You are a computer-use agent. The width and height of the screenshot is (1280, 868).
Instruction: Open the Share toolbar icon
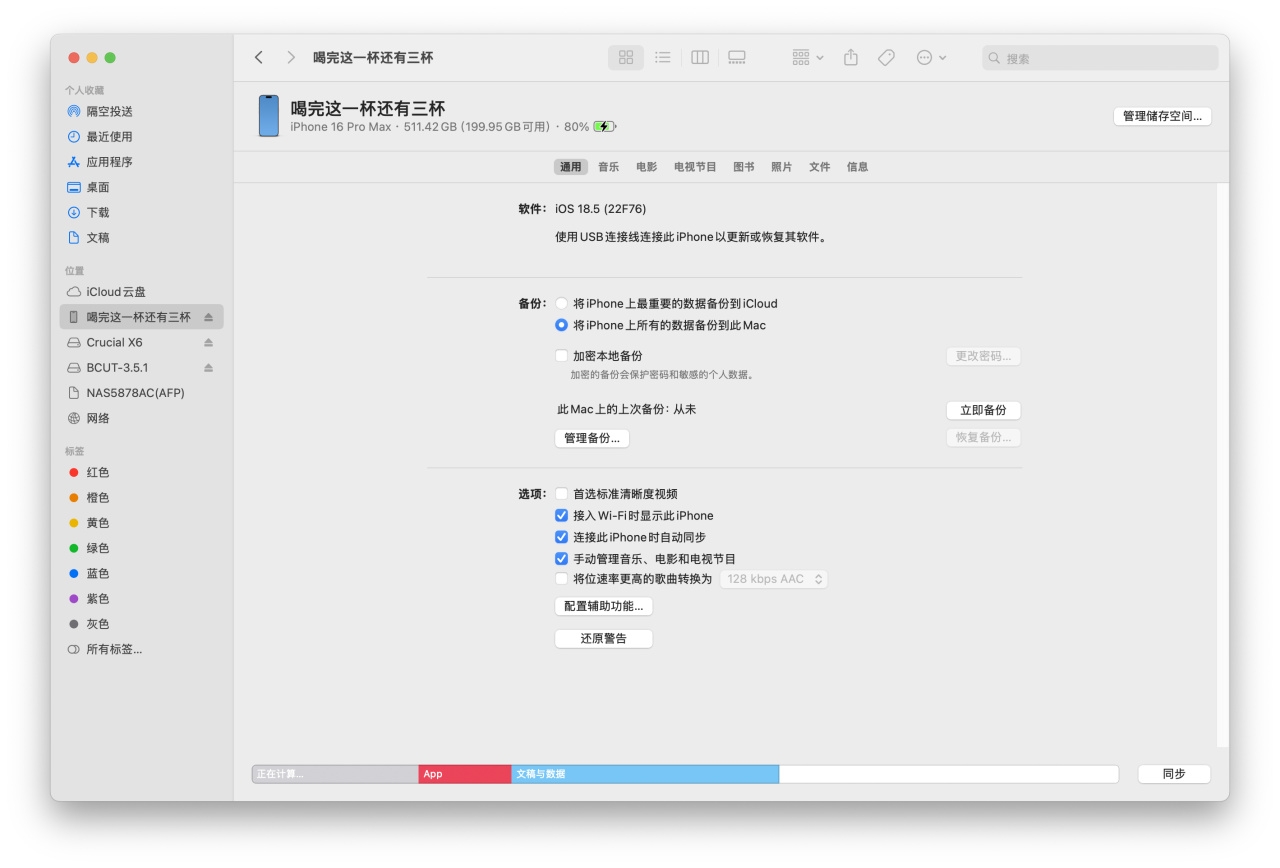pyautogui.click(x=851, y=58)
